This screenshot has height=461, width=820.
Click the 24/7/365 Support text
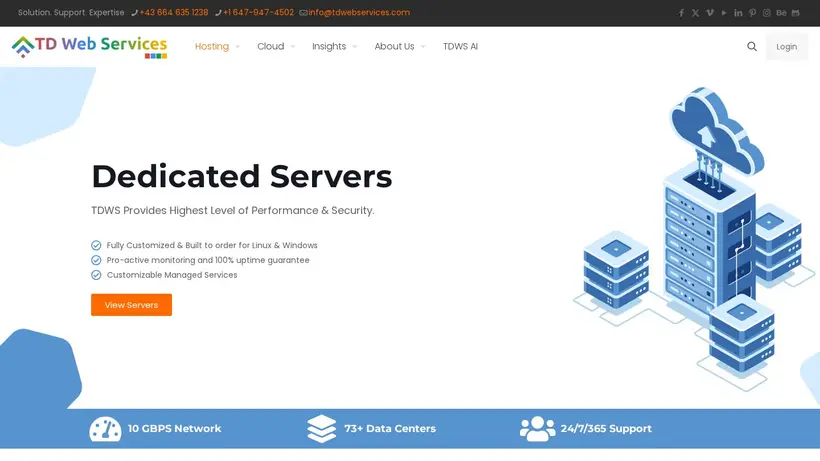[606, 429]
